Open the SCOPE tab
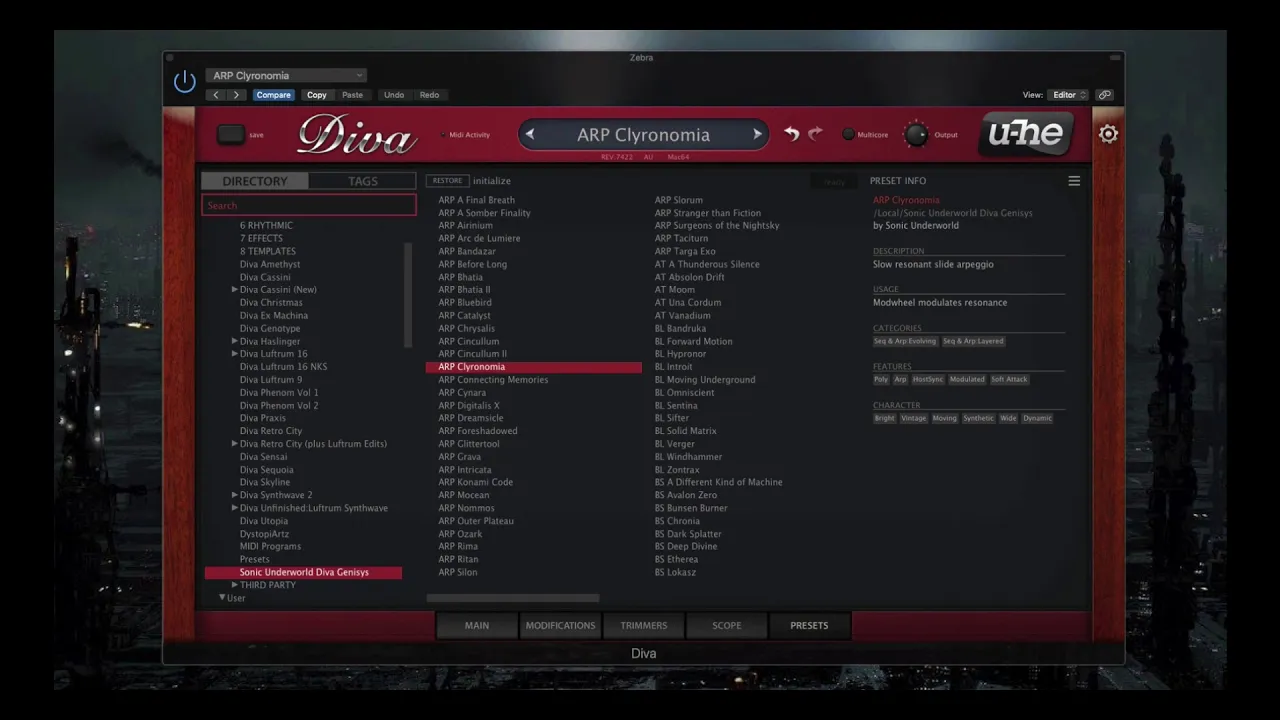This screenshot has width=1280, height=720. coord(727,626)
